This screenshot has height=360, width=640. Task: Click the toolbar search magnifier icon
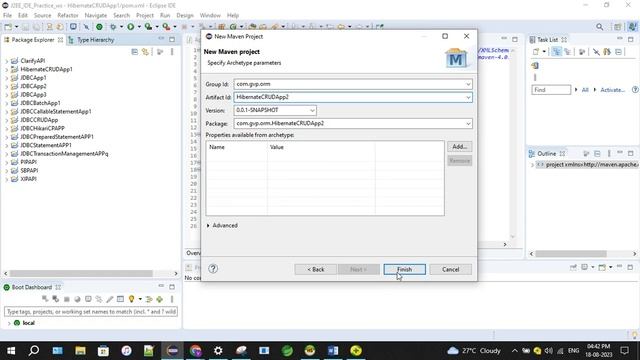[x=600, y=27]
